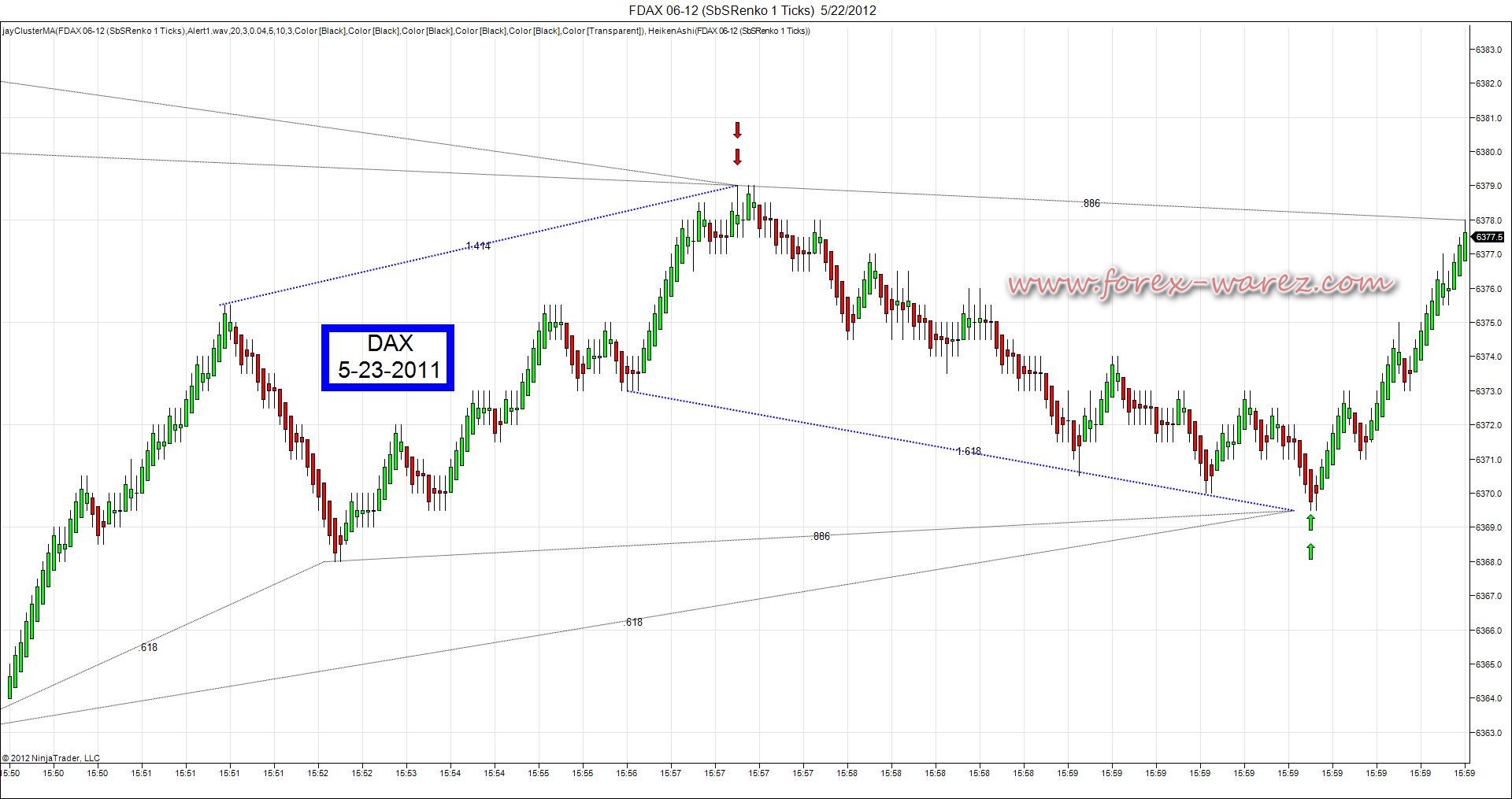Select the blue DAX 5-23-2011 text box
Viewport: 1512px width, 799px height.
(387, 357)
